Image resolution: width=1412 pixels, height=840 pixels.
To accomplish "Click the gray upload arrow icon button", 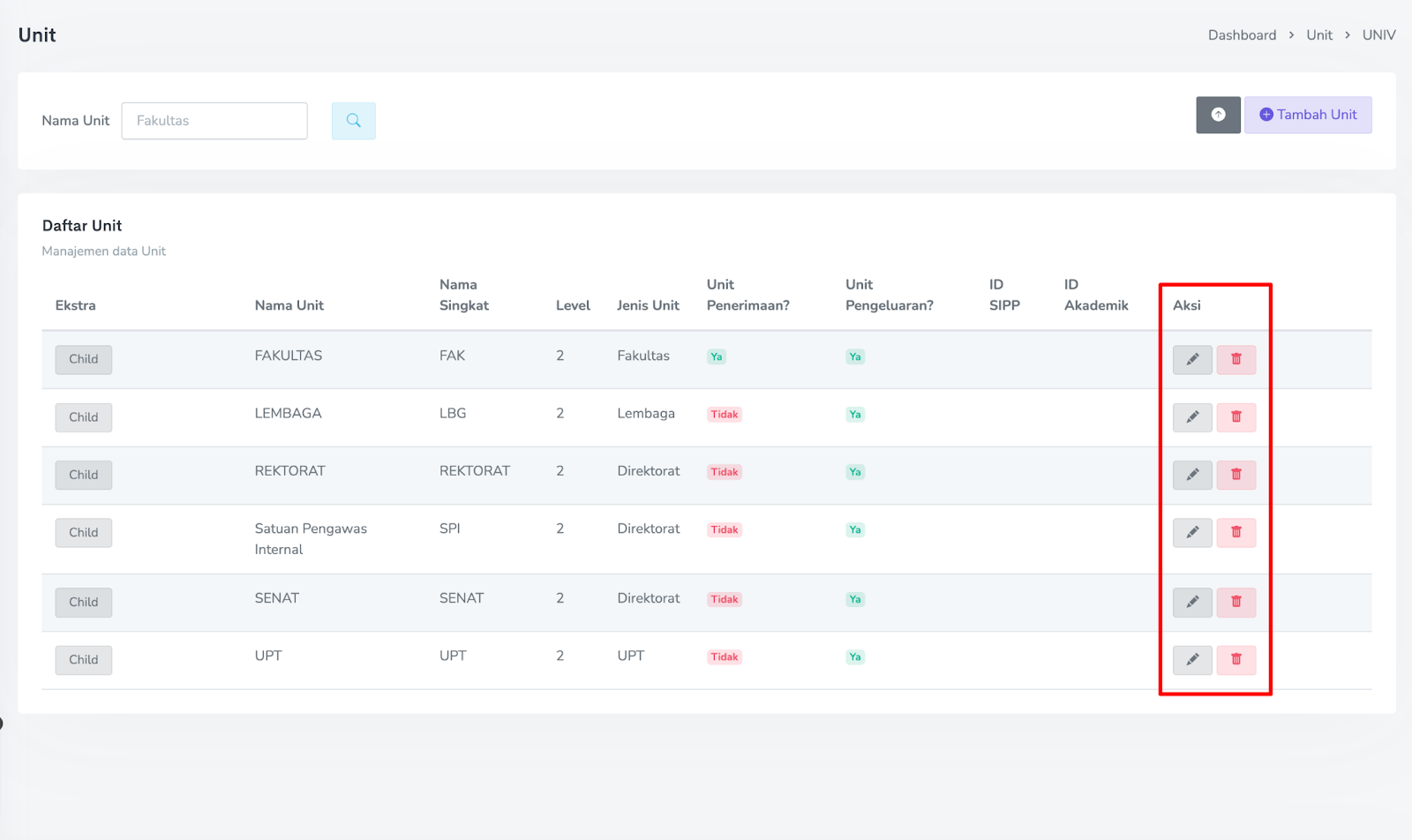I will (x=1218, y=115).
